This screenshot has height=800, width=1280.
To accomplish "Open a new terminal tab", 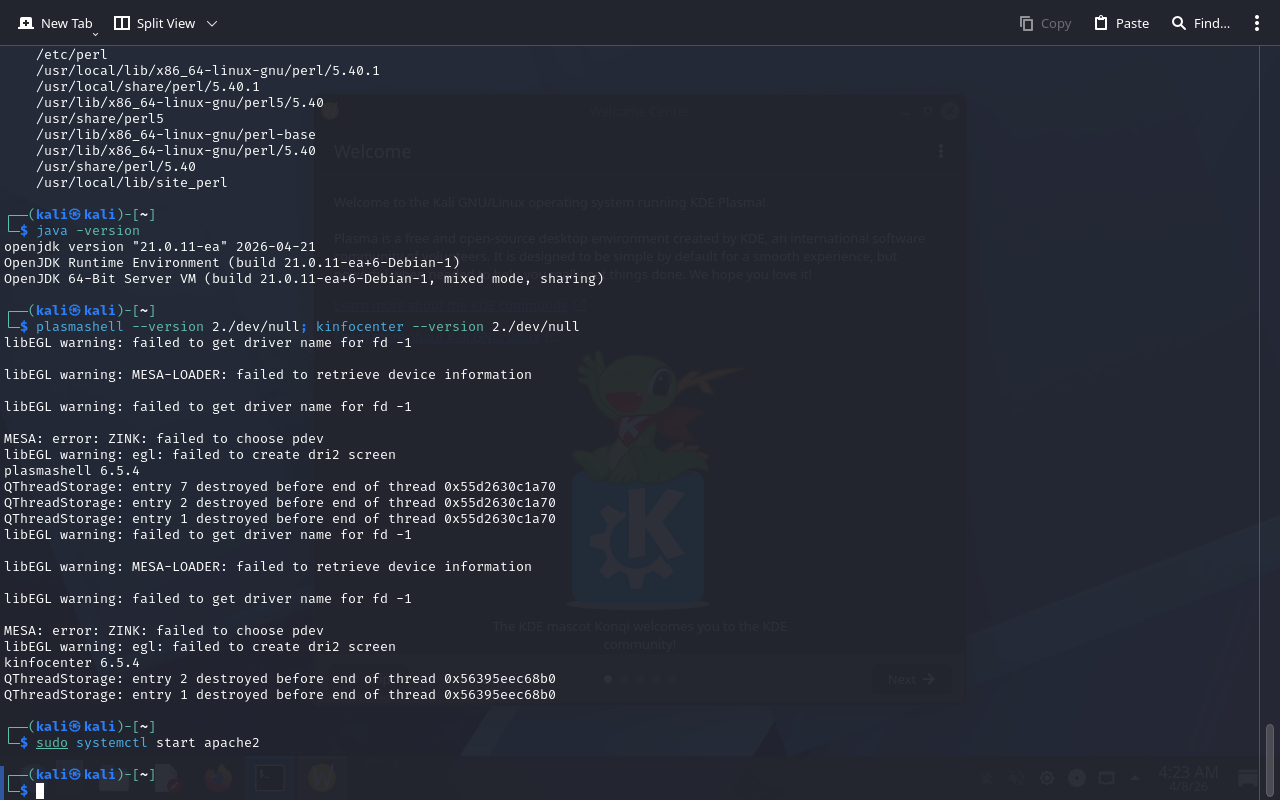I will click(x=55, y=23).
